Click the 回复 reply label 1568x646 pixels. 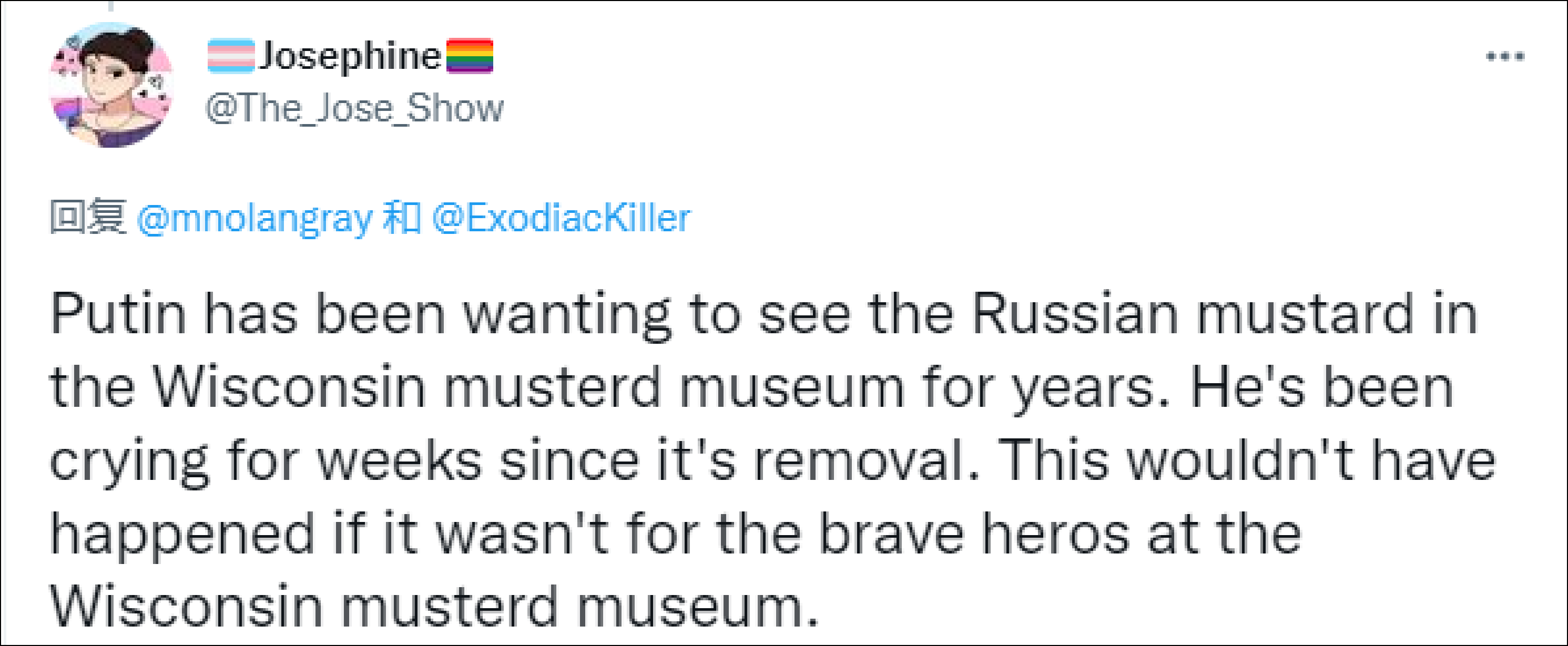click(x=88, y=217)
